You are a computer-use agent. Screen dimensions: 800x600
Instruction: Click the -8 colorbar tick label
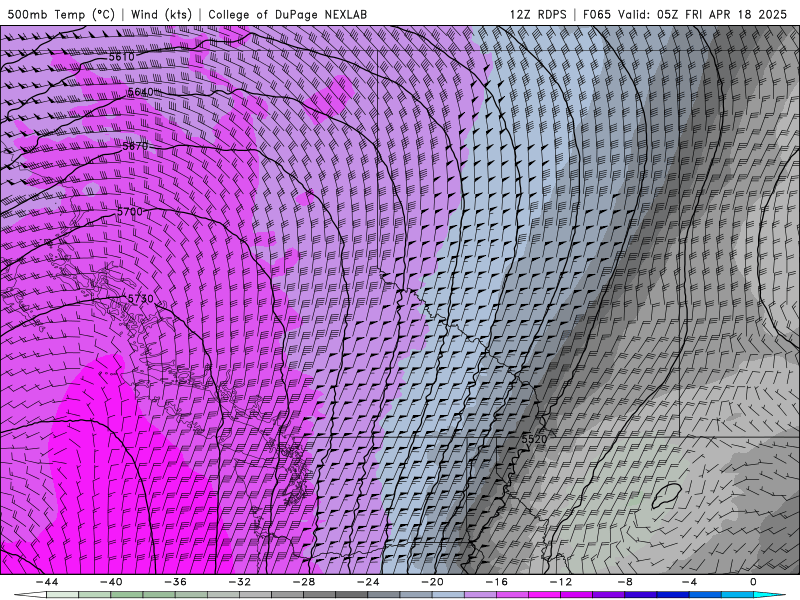626,582
